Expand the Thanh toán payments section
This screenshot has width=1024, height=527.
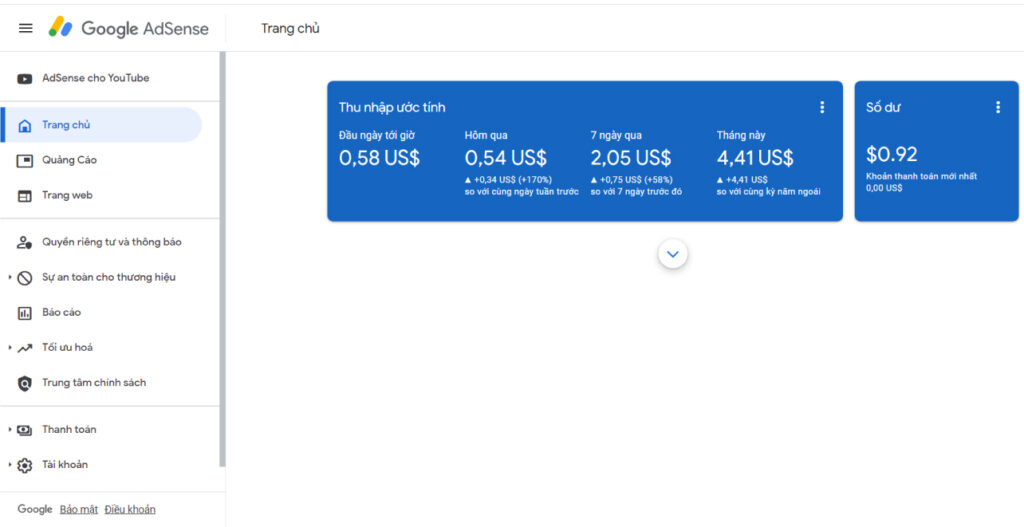pos(10,430)
